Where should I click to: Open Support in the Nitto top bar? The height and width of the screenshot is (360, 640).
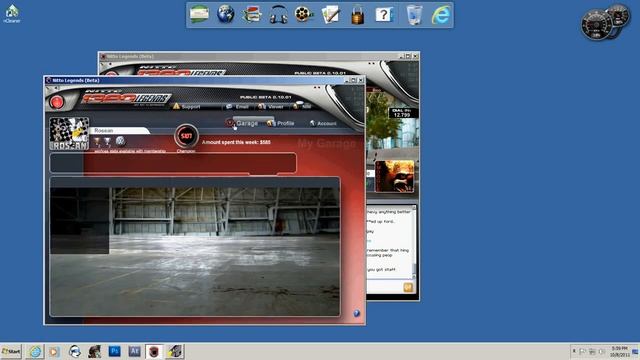[x=187, y=107]
